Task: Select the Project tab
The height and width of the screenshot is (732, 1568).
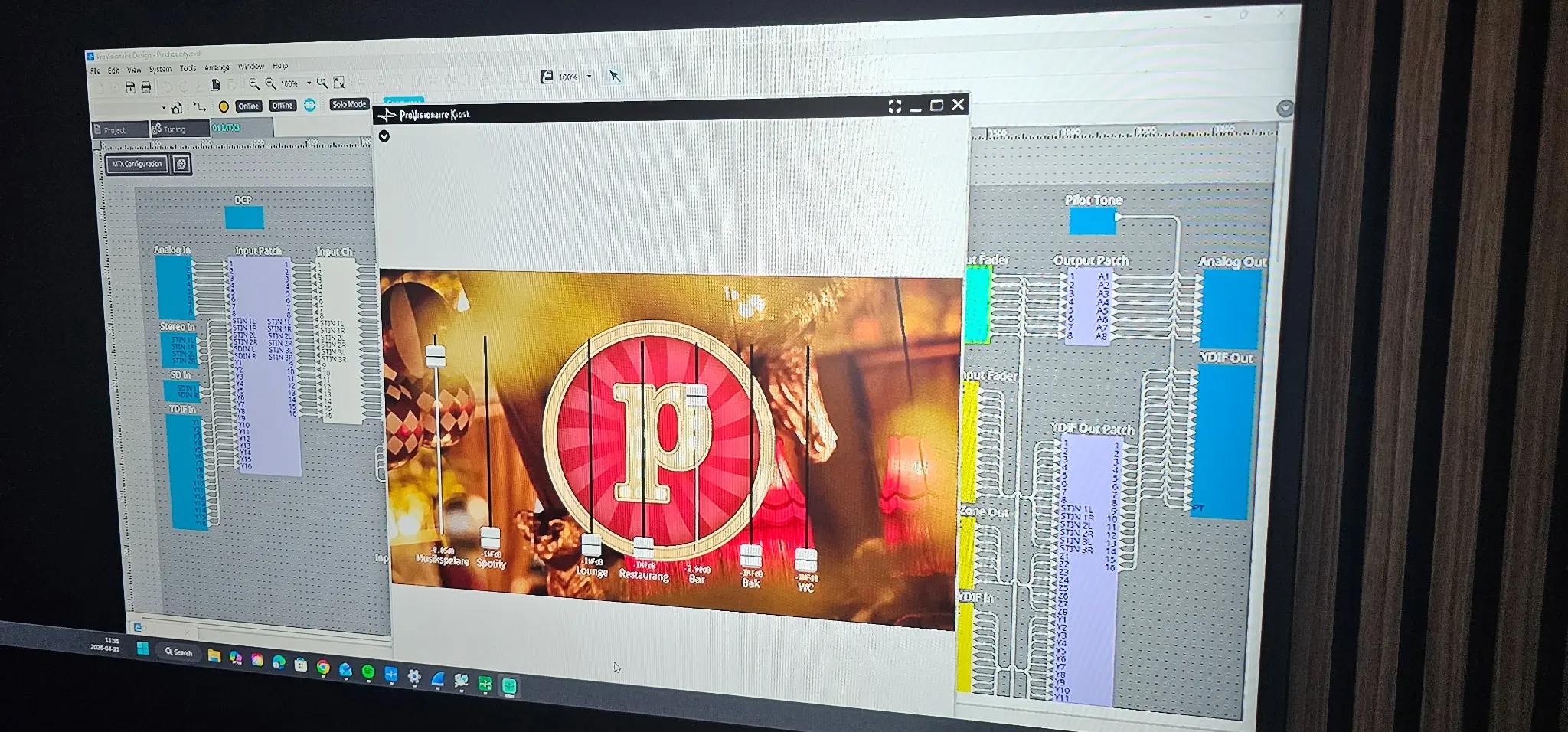Action: click(120, 130)
